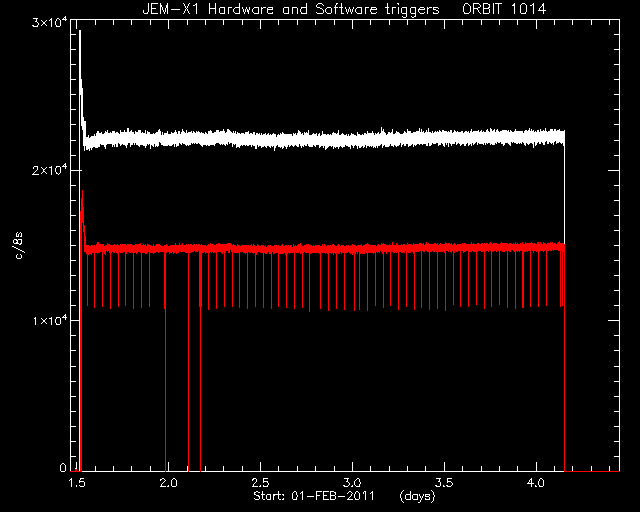Click the '3.0' x-axis tick label
This screenshot has width=640, height=512.
point(352,483)
